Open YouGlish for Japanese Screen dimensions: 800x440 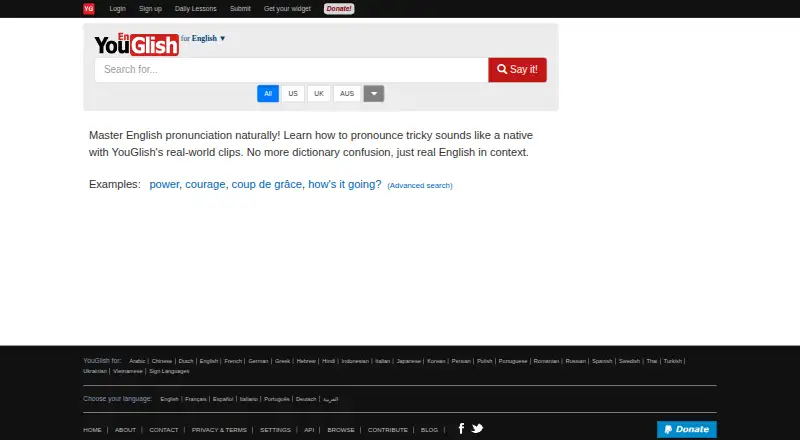point(409,361)
